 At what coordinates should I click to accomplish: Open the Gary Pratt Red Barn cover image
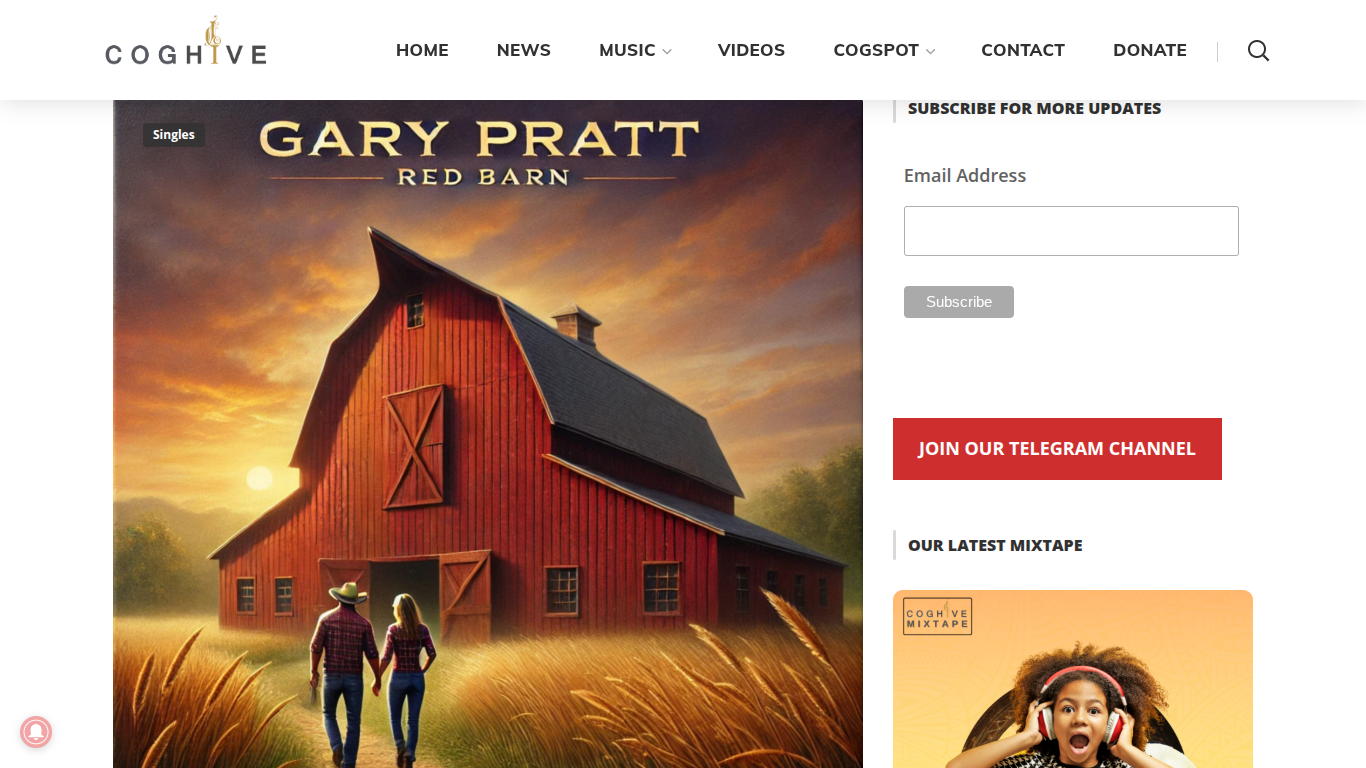pyautogui.click(x=488, y=434)
